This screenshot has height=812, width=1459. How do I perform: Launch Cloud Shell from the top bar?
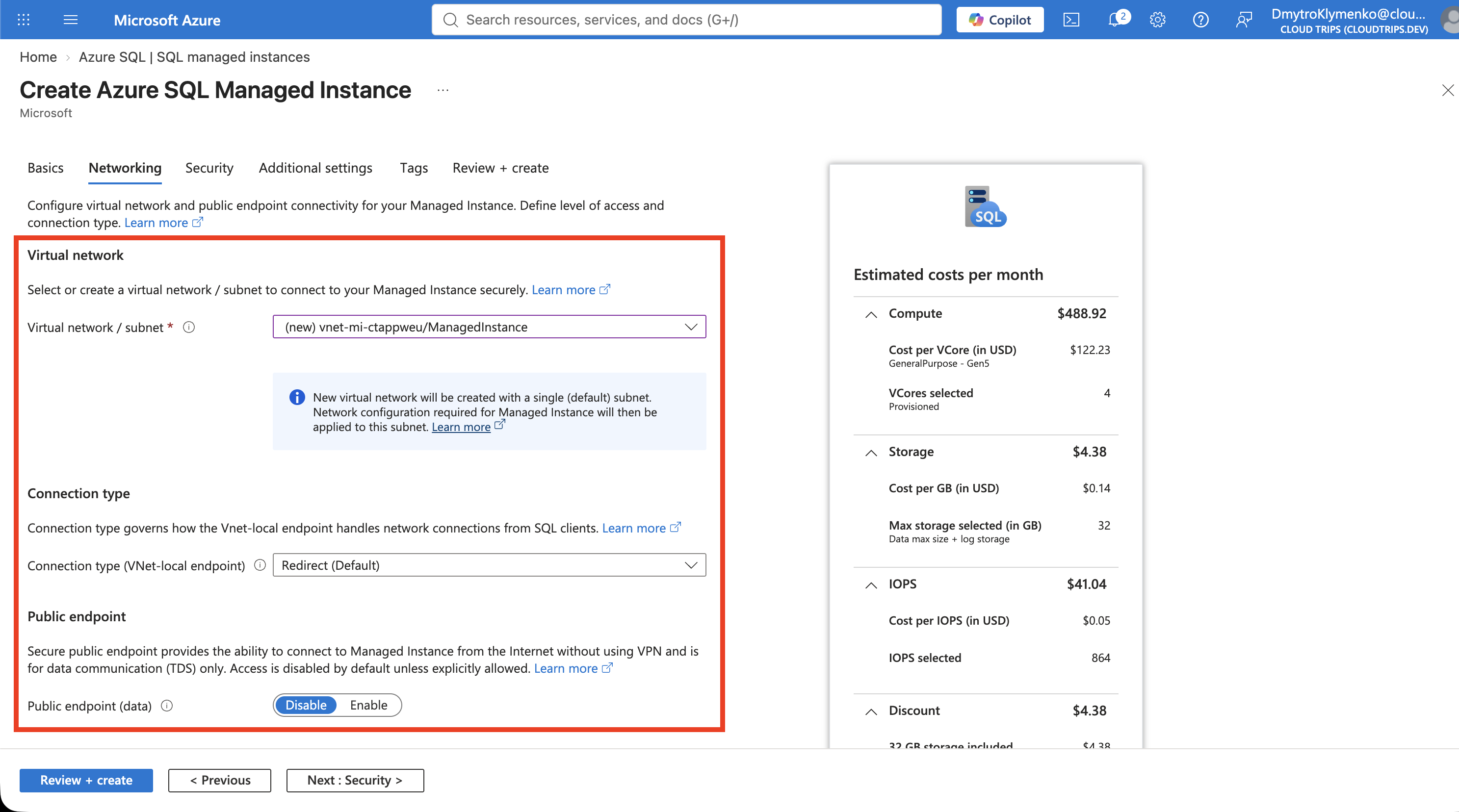point(1071,20)
